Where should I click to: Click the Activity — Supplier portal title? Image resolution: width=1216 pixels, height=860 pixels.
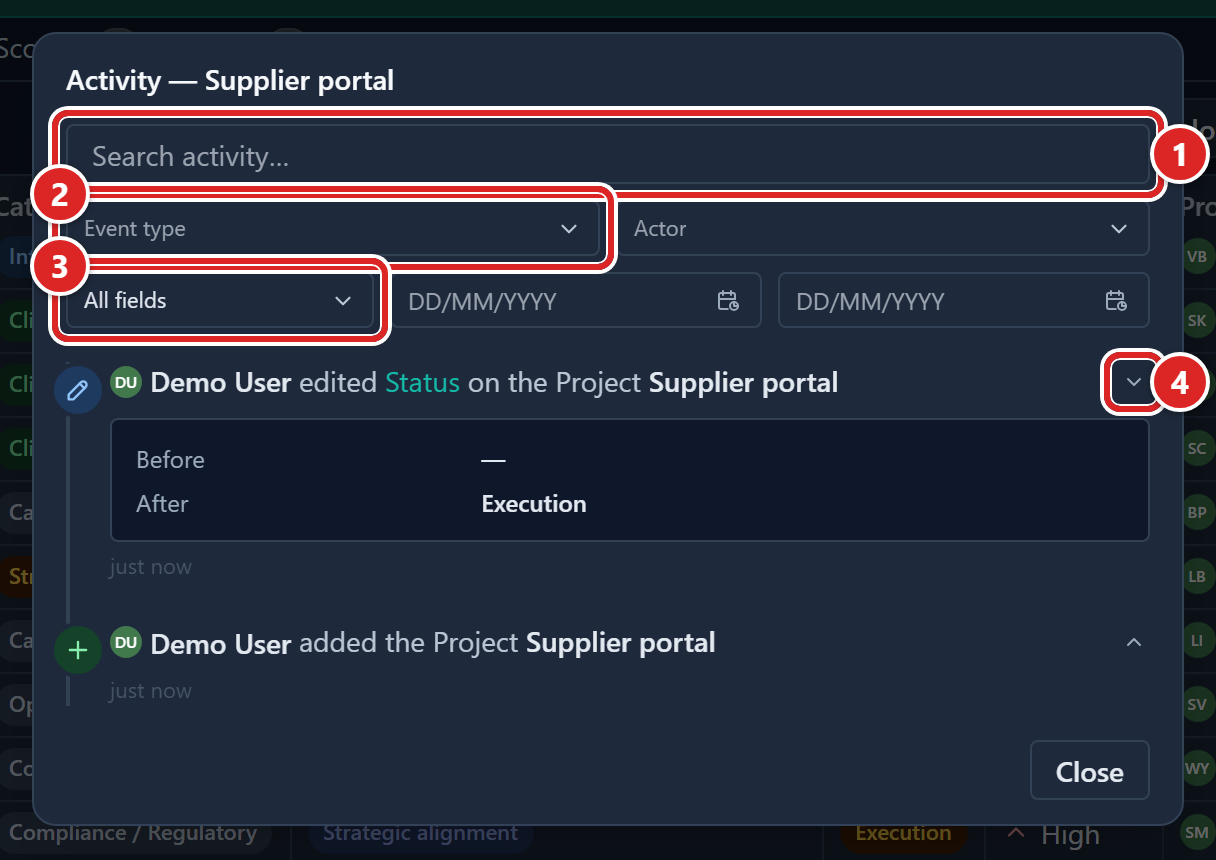230,80
